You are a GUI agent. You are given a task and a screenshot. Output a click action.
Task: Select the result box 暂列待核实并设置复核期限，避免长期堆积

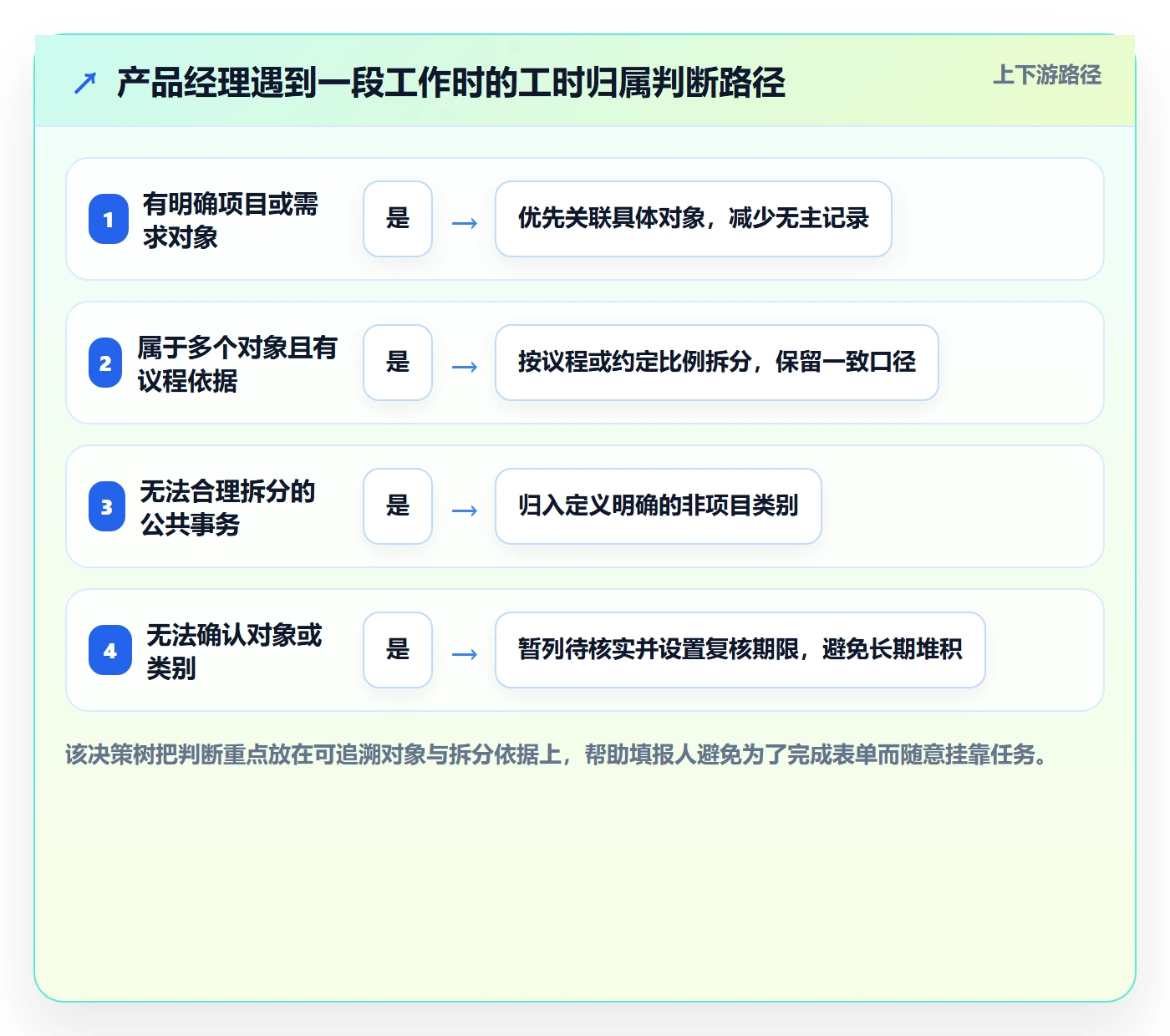[740, 650]
